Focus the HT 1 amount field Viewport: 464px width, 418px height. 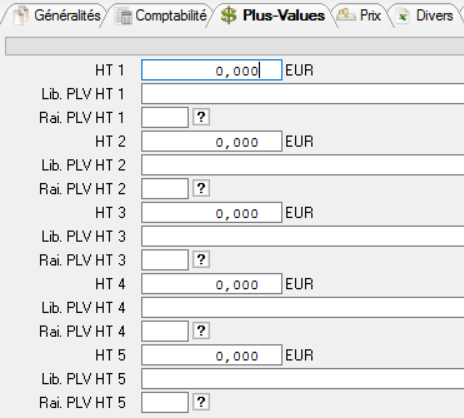coord(212,70)
